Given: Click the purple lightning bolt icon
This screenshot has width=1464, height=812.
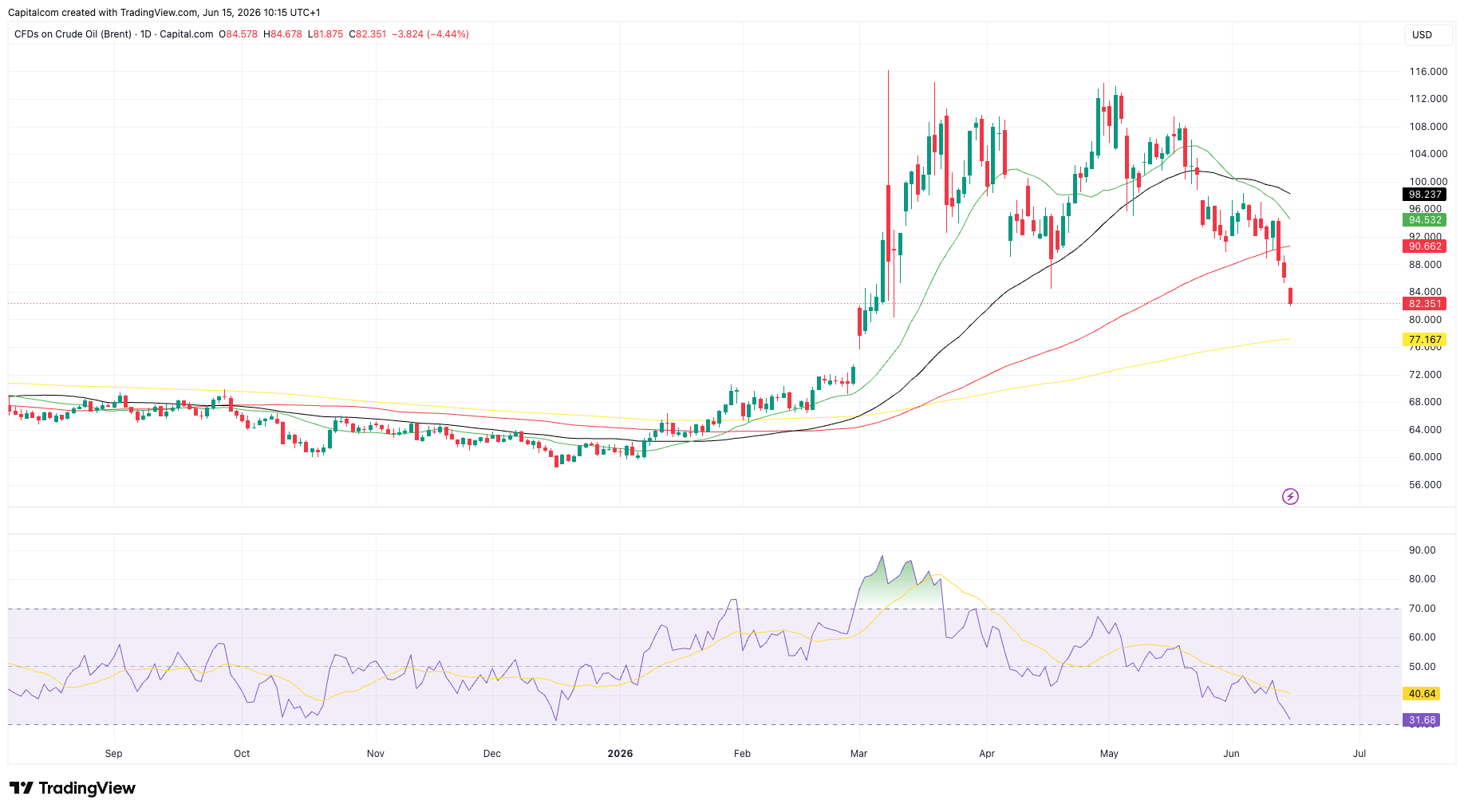Looking at the screenshot, I should [x=1290, y=497].
